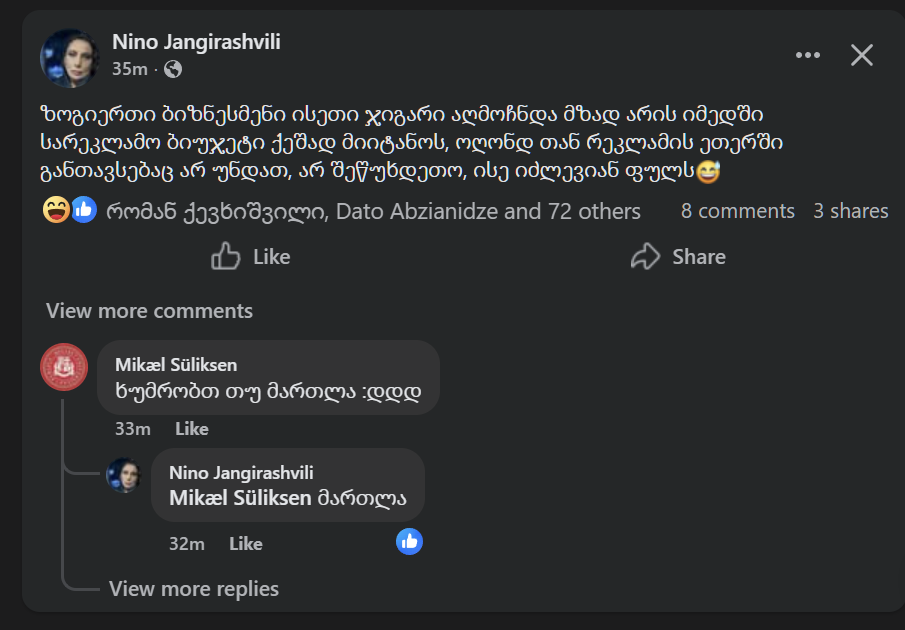Click the blue thumbs-up reaction on Nino's reply

pyautogui.click(x=409, y=540)
